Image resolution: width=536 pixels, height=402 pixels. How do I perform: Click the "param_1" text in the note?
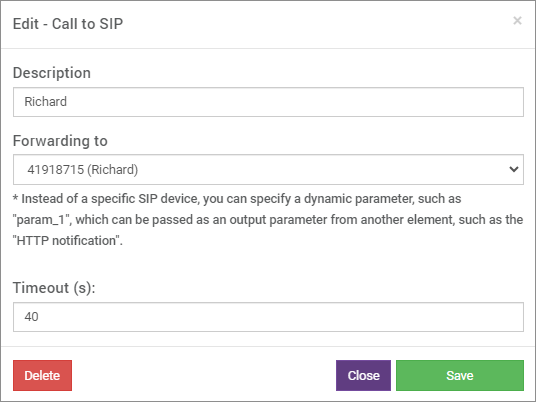coord(42,220)
